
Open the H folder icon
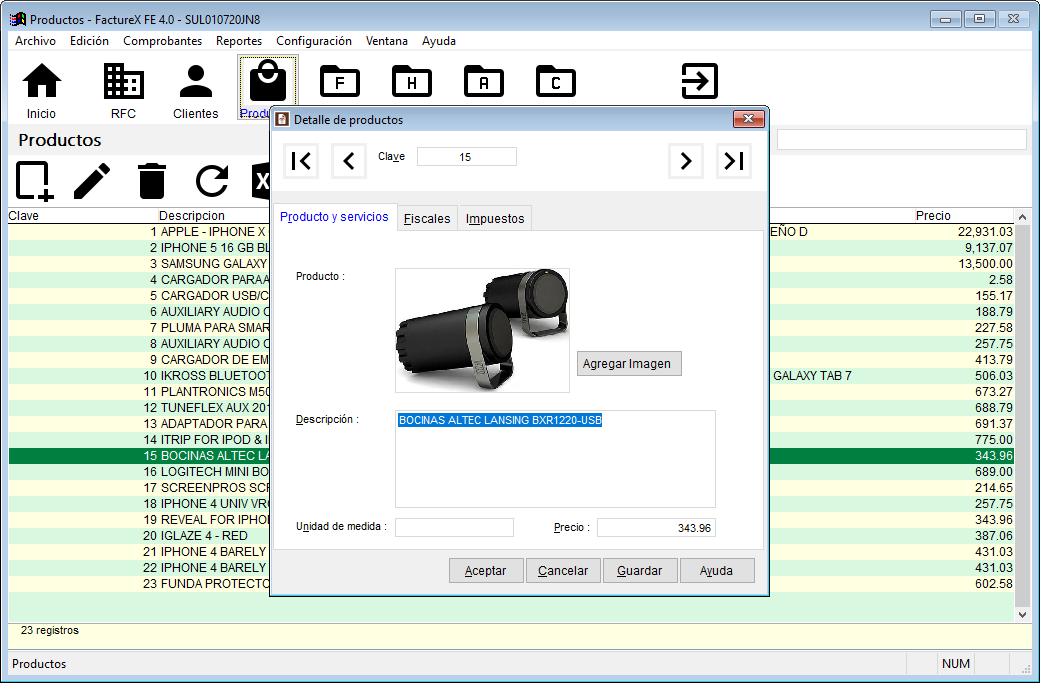click(x=412, y=82)
